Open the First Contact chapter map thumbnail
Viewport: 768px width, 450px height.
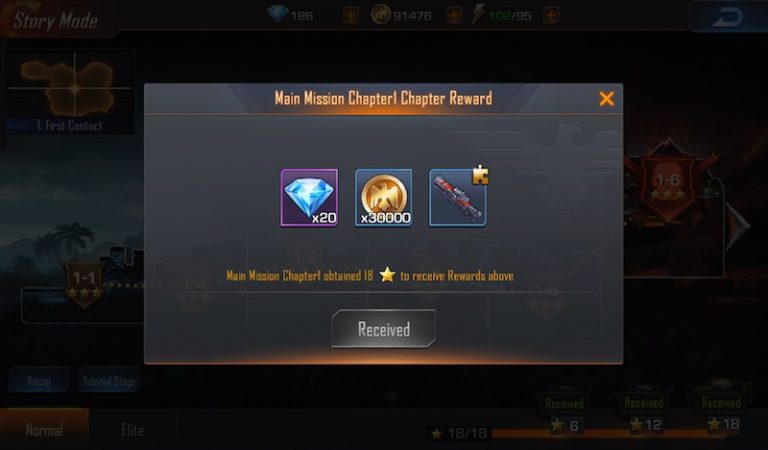[70, 92]
